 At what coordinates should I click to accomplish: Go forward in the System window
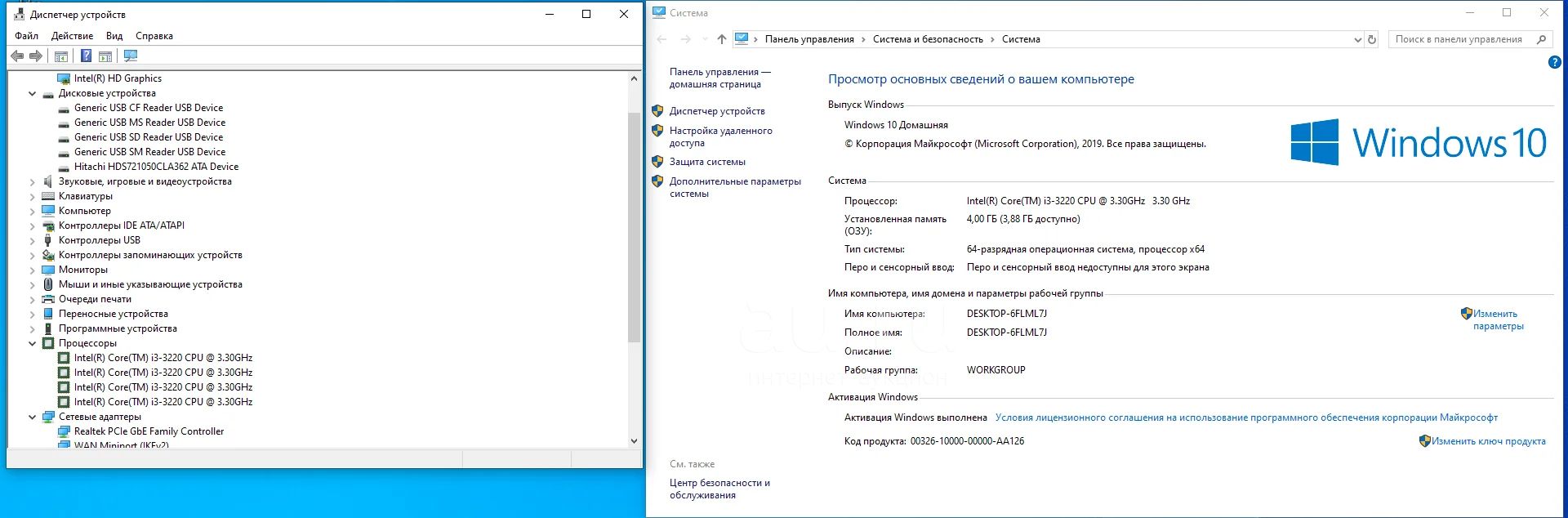[685, 39]
